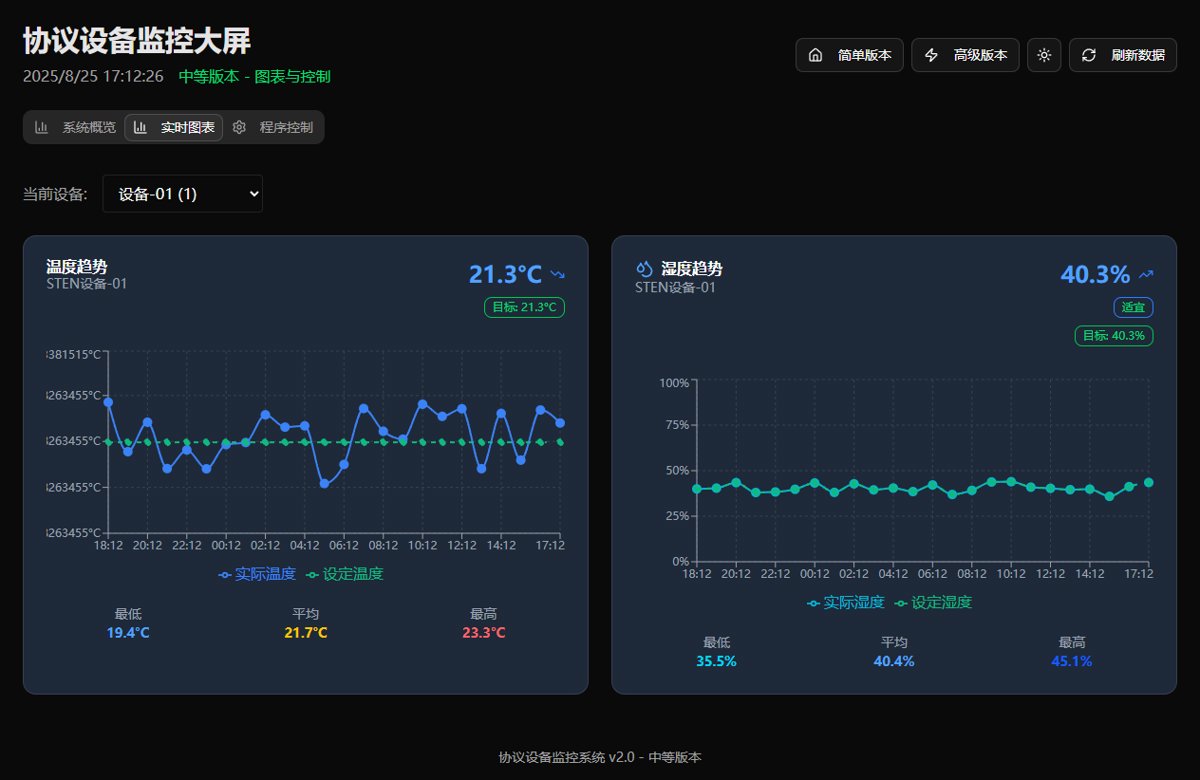Toggle 设定湿度 legend series
1200x780 pixels.
tap(933, 602)
